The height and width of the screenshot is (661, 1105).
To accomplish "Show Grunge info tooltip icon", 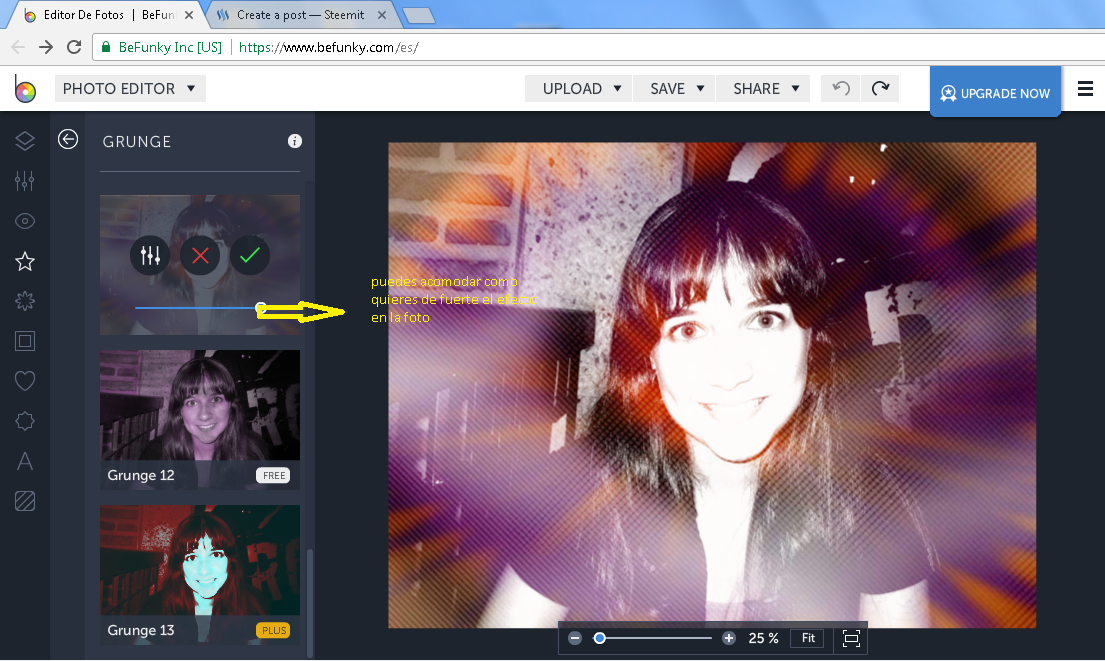I will point(295,141).
